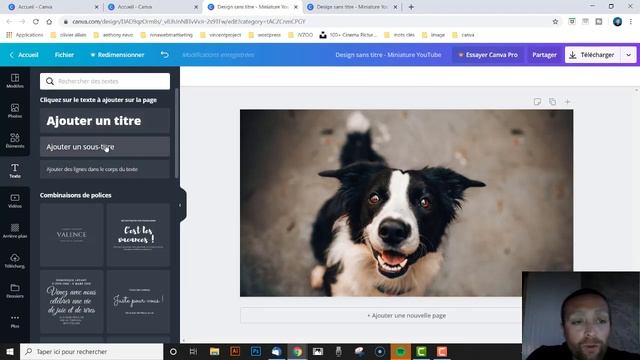The height and width of the screenshot is (360, 640).
Task: Open the Chrome profile avatar
Action: coord(617,22)
